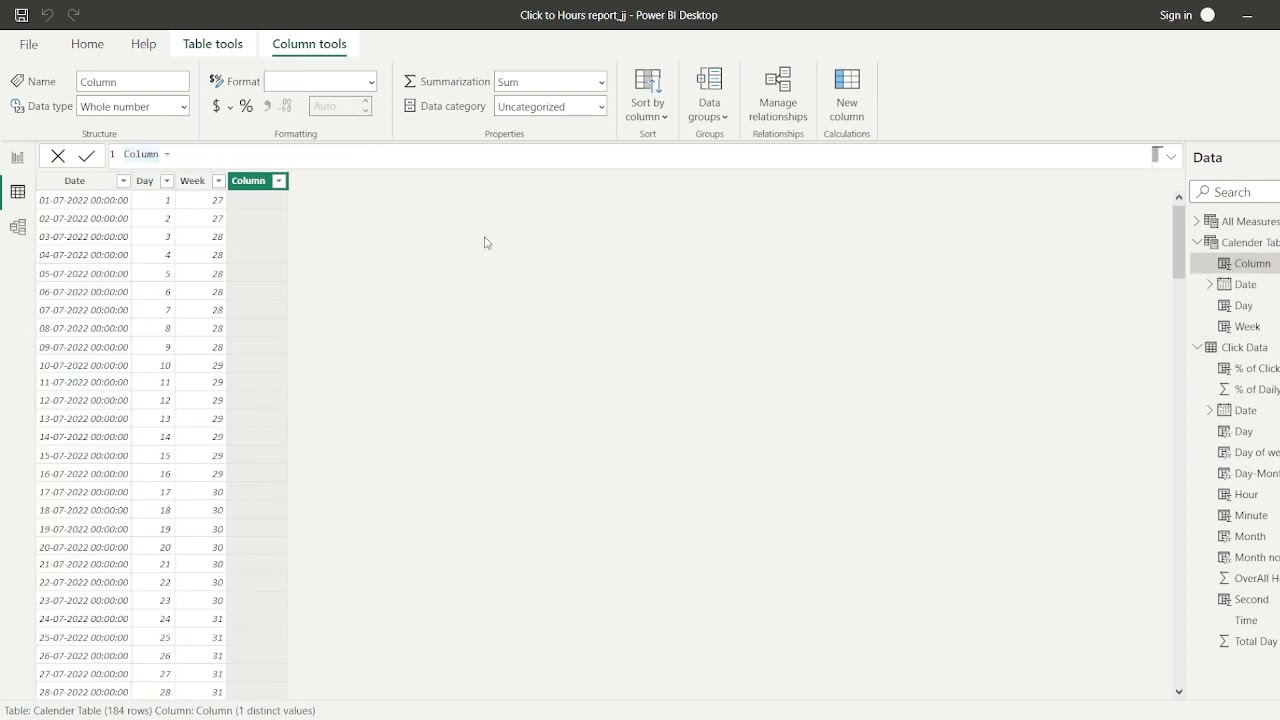
Task: Click vertical scrollbar up arrow
Action: pos(1178,197)
